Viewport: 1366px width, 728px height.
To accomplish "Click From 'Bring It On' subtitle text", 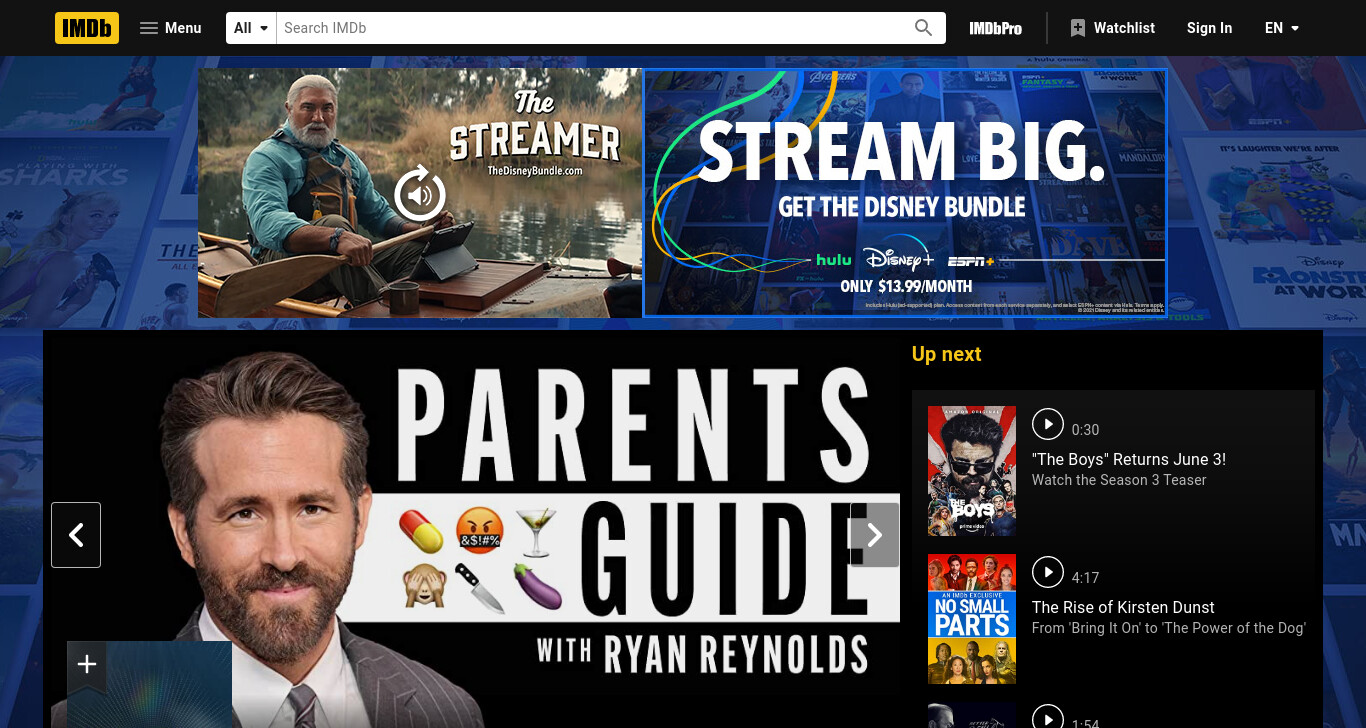I will click(1169, 628).
